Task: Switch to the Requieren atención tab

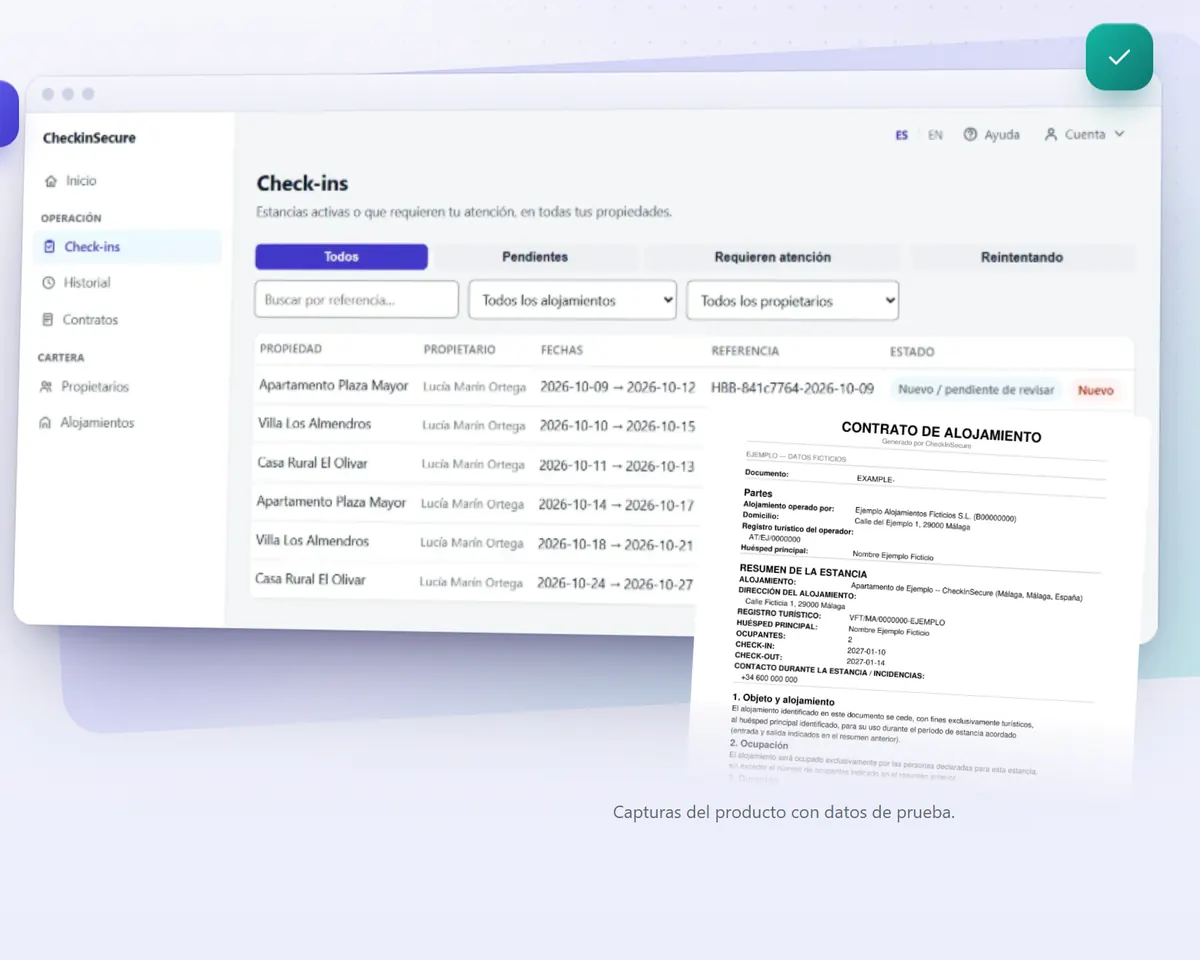Action: (x=773, y=257)
